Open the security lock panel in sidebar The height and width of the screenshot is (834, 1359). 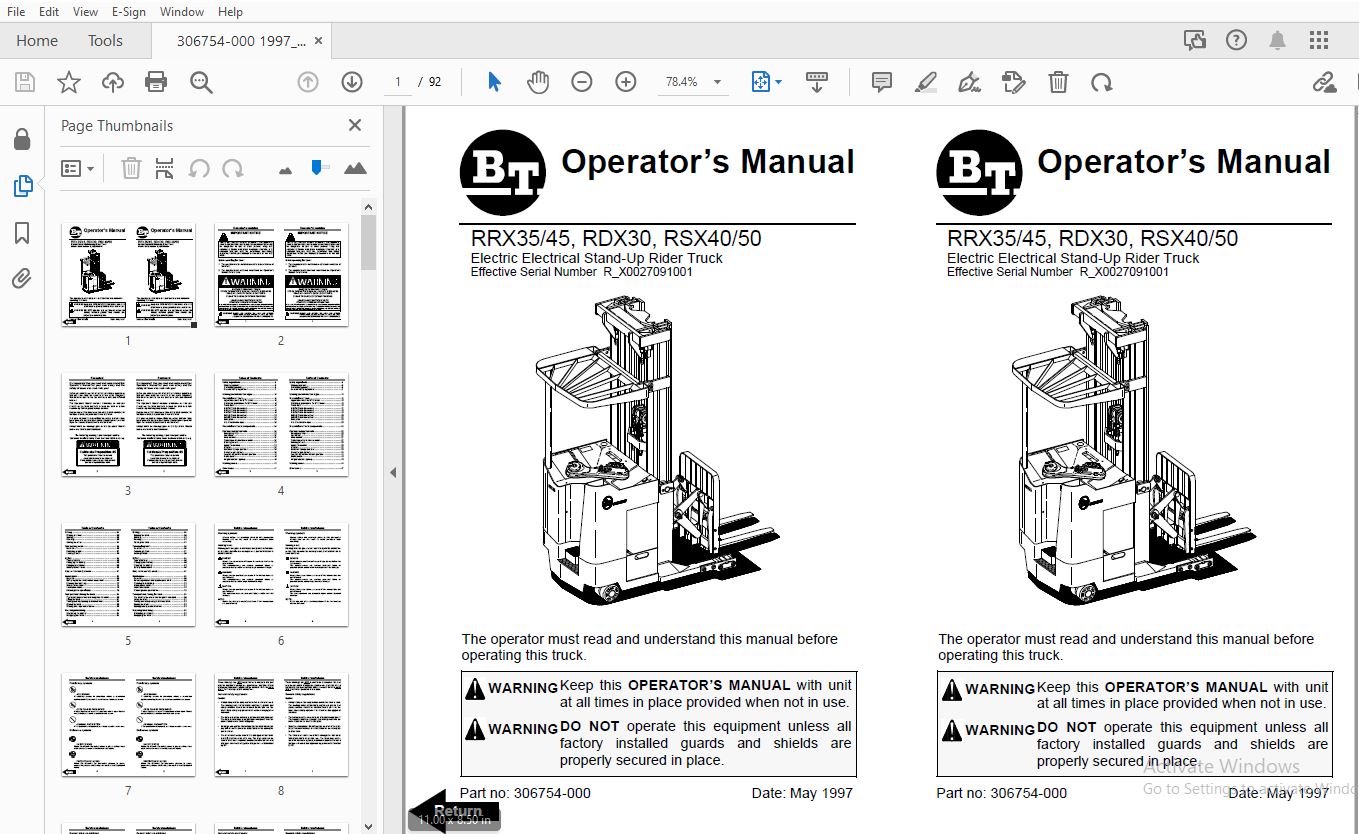click(22, 139)
